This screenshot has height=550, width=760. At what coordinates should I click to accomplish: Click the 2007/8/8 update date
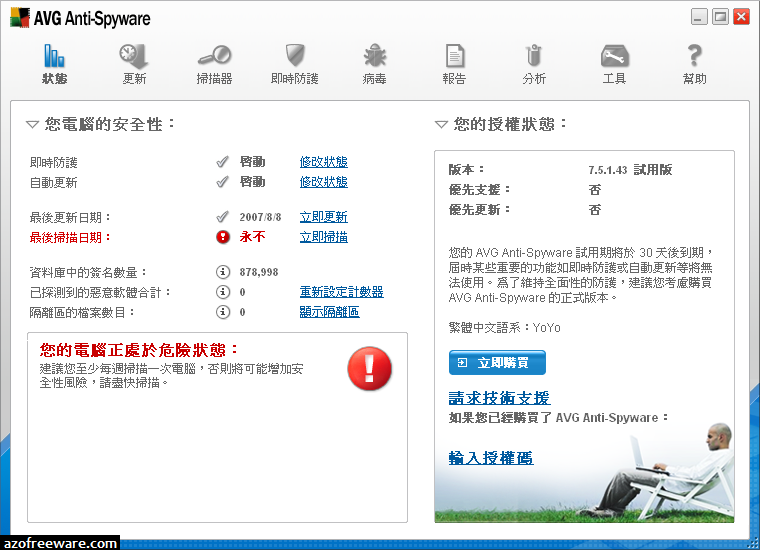[x=260, y=217]
